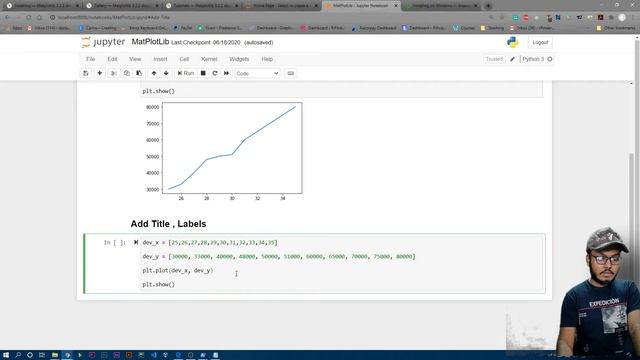
Task: Cut selected cells with scissors icon
Action: 114,73
